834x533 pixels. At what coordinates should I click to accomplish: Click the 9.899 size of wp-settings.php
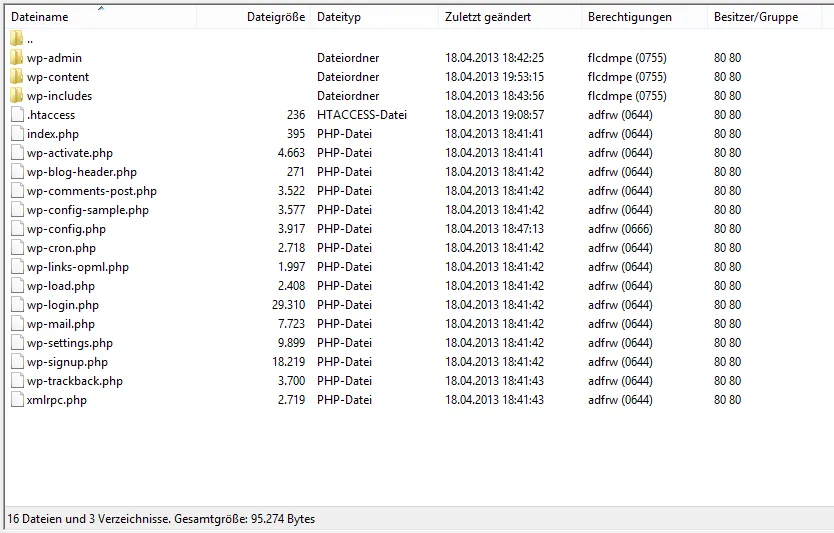(291, 343)
